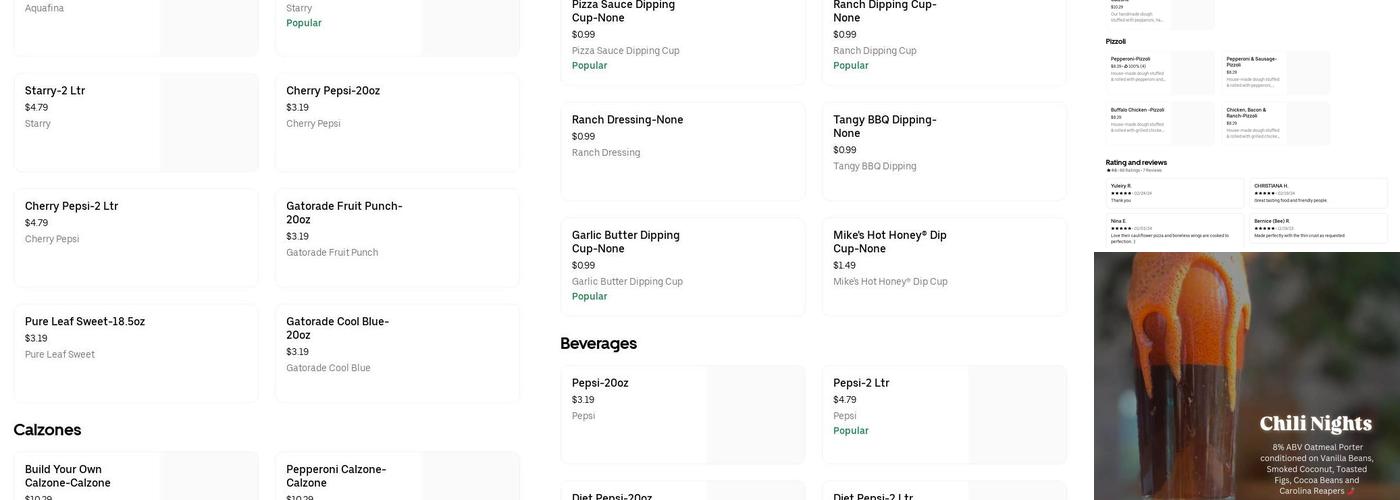Choose Garlic Butter Dipping Cup item
This screenshot has width=1400, height=500.
pyautogui.click(x=683, y=267)
